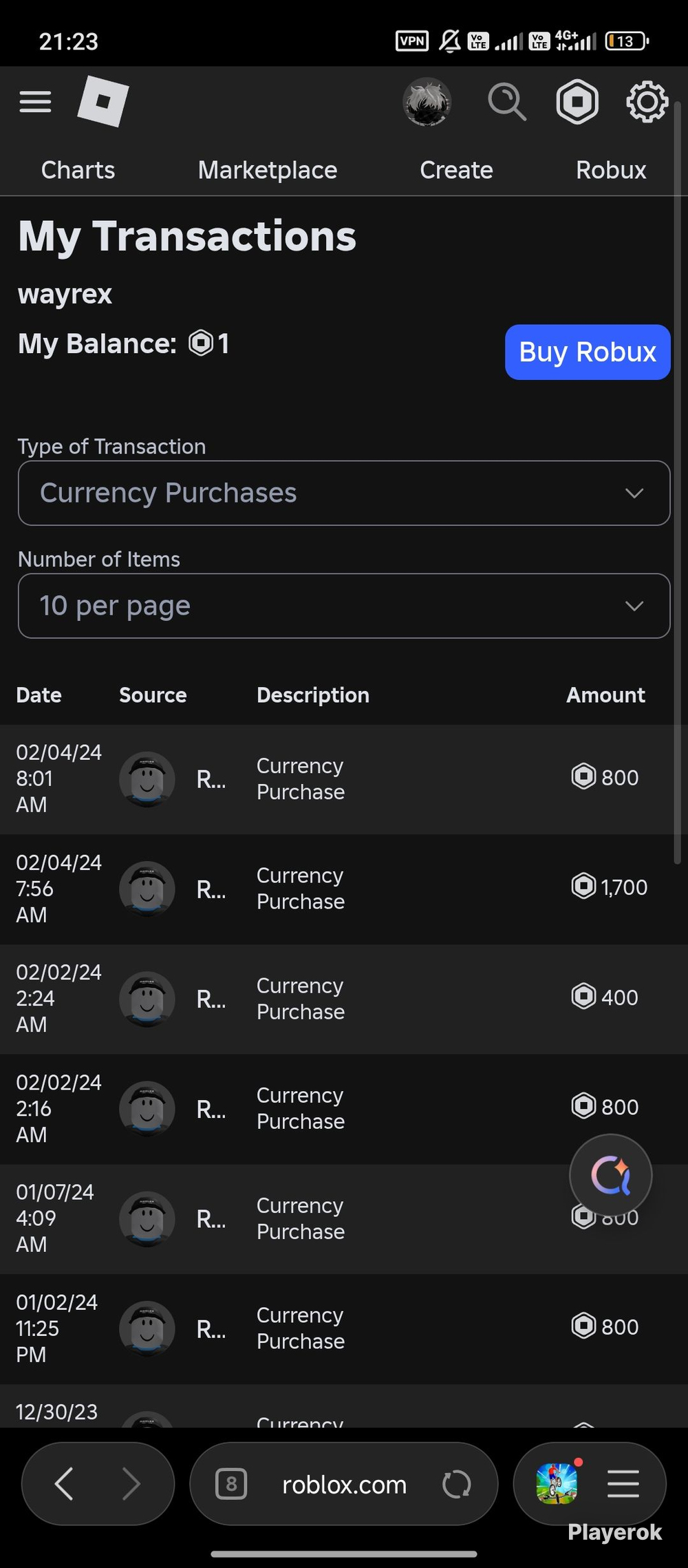Open search via magnifier icon
The height and width of the screenshot is (1568, 688).
pyautogui.click(x=507, y=102)
